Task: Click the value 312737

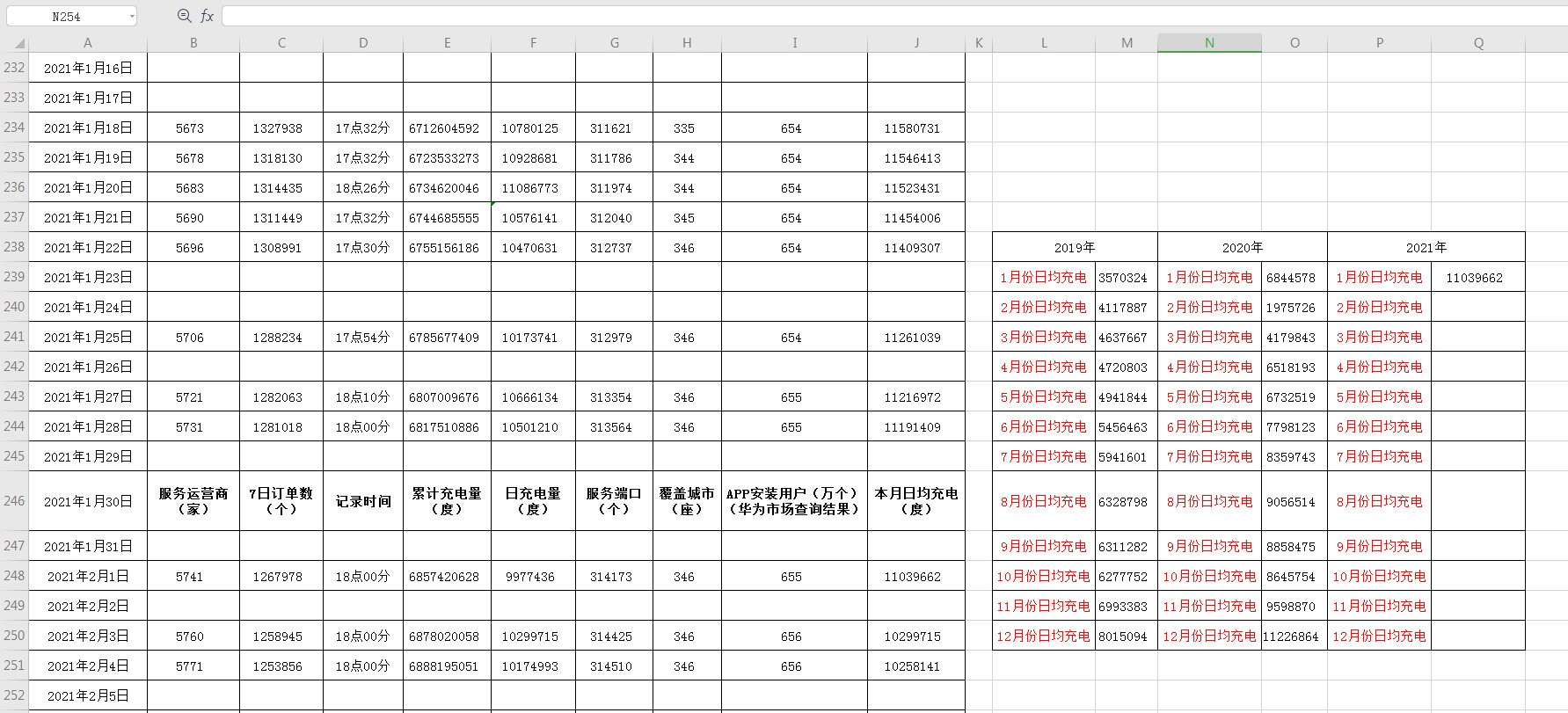Action: [611, 248]
